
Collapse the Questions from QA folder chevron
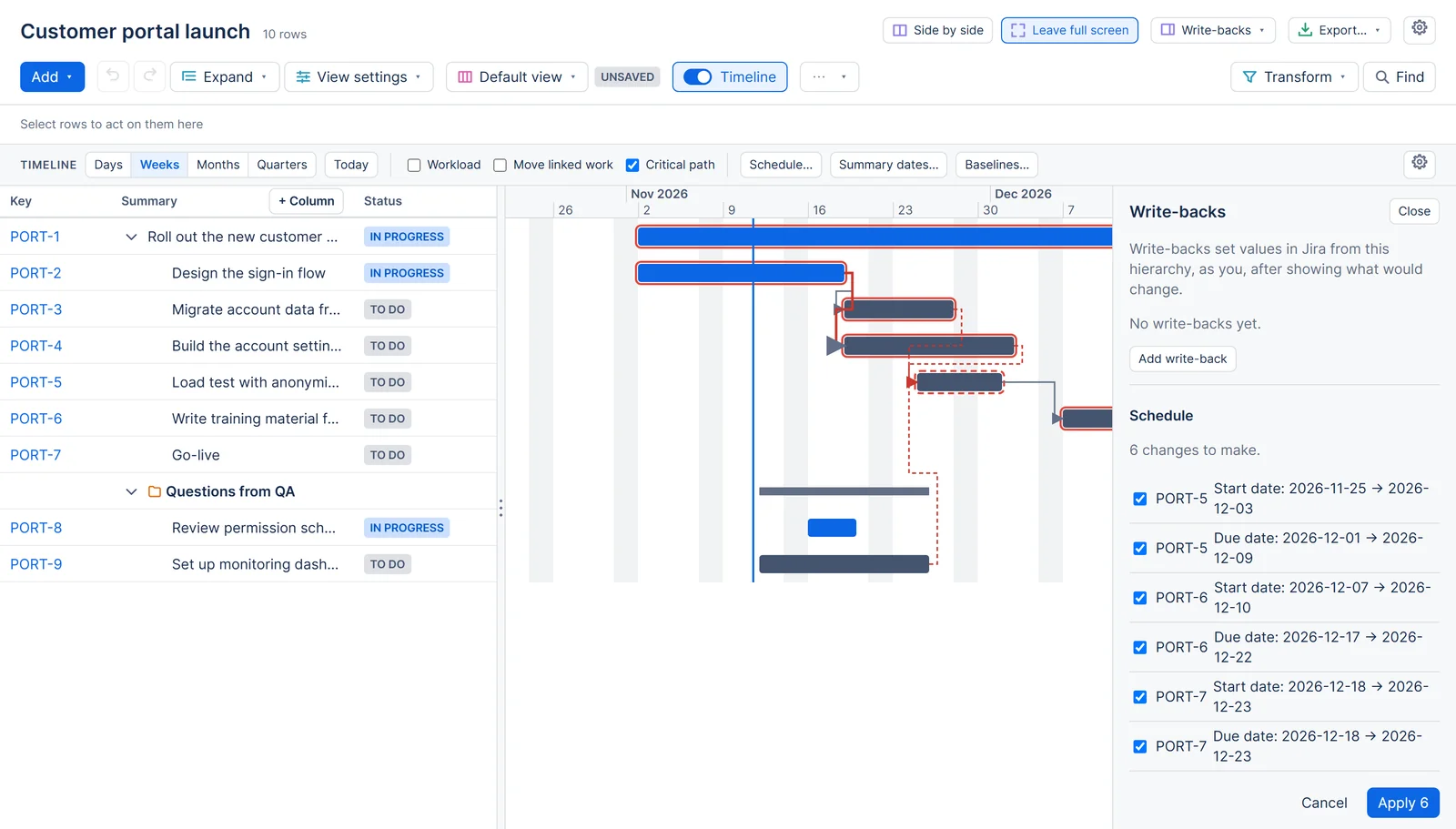coord(131,491)
